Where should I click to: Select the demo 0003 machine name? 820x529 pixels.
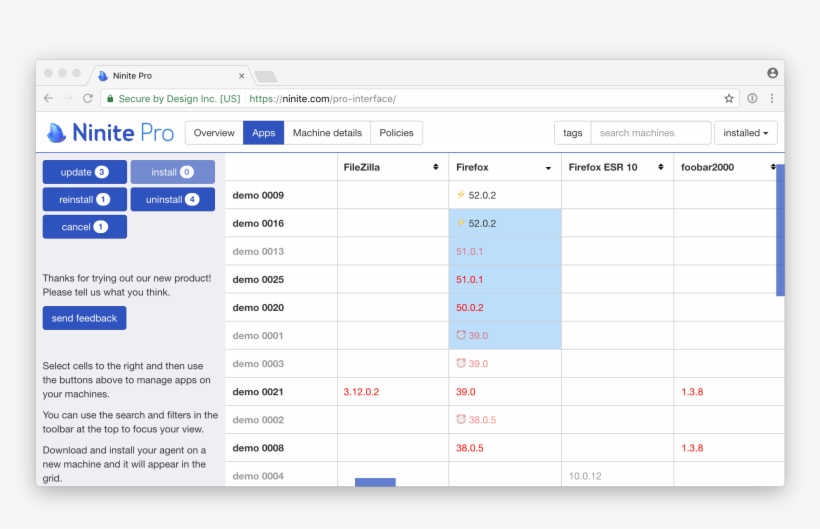point(258,364)
